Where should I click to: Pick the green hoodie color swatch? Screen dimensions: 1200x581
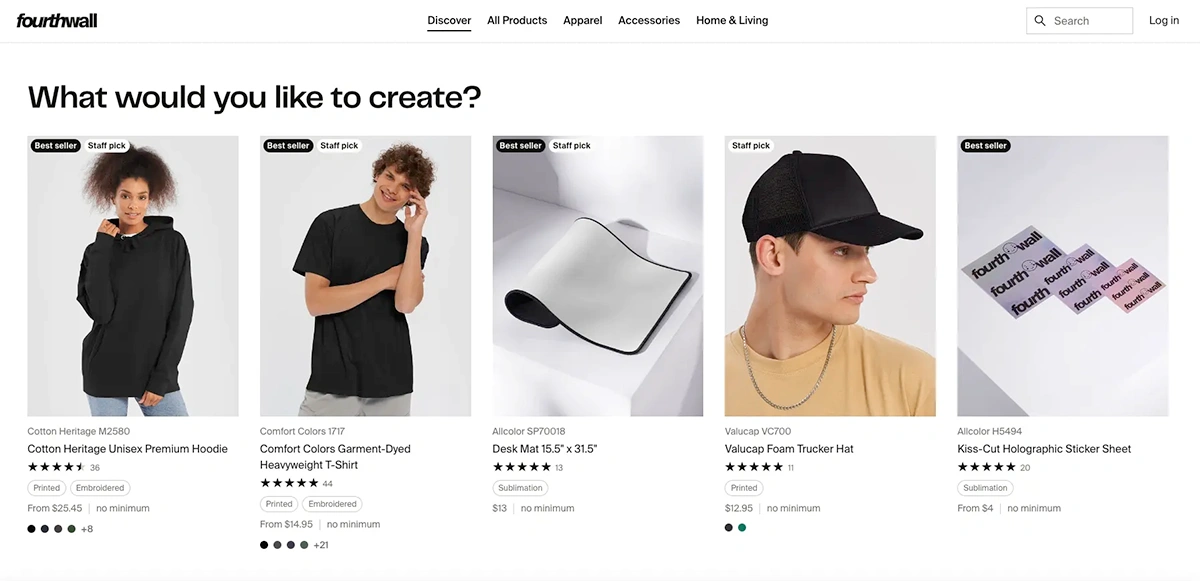[x=71, y=529]
